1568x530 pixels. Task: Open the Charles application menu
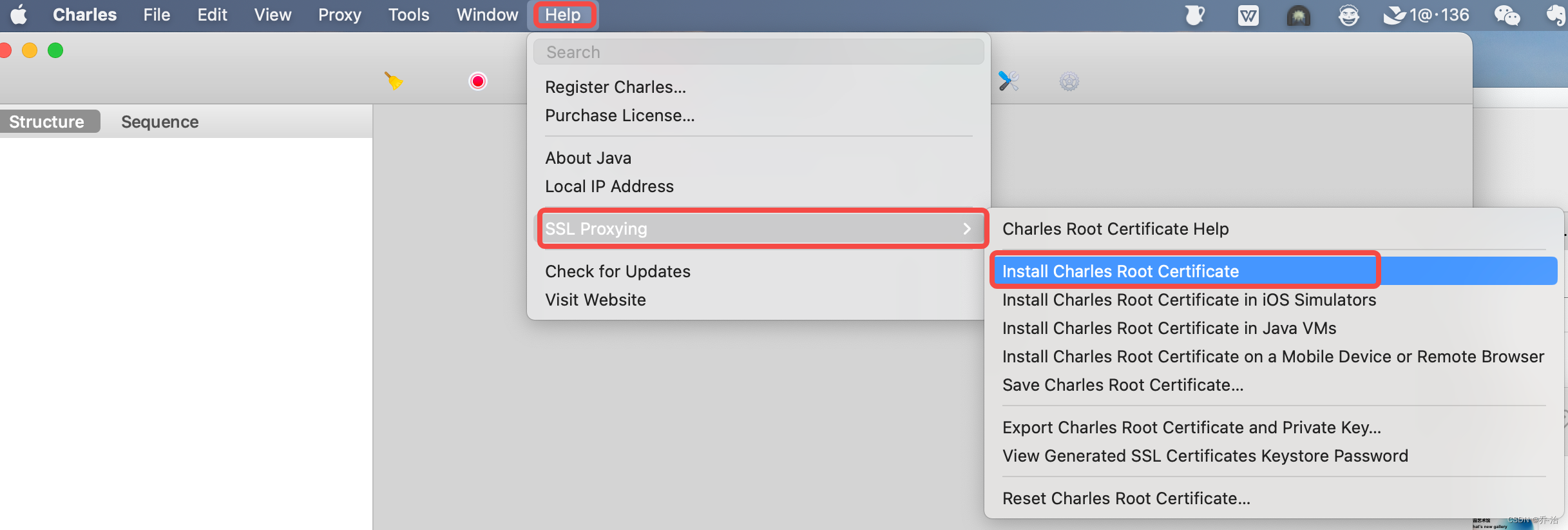84,14
